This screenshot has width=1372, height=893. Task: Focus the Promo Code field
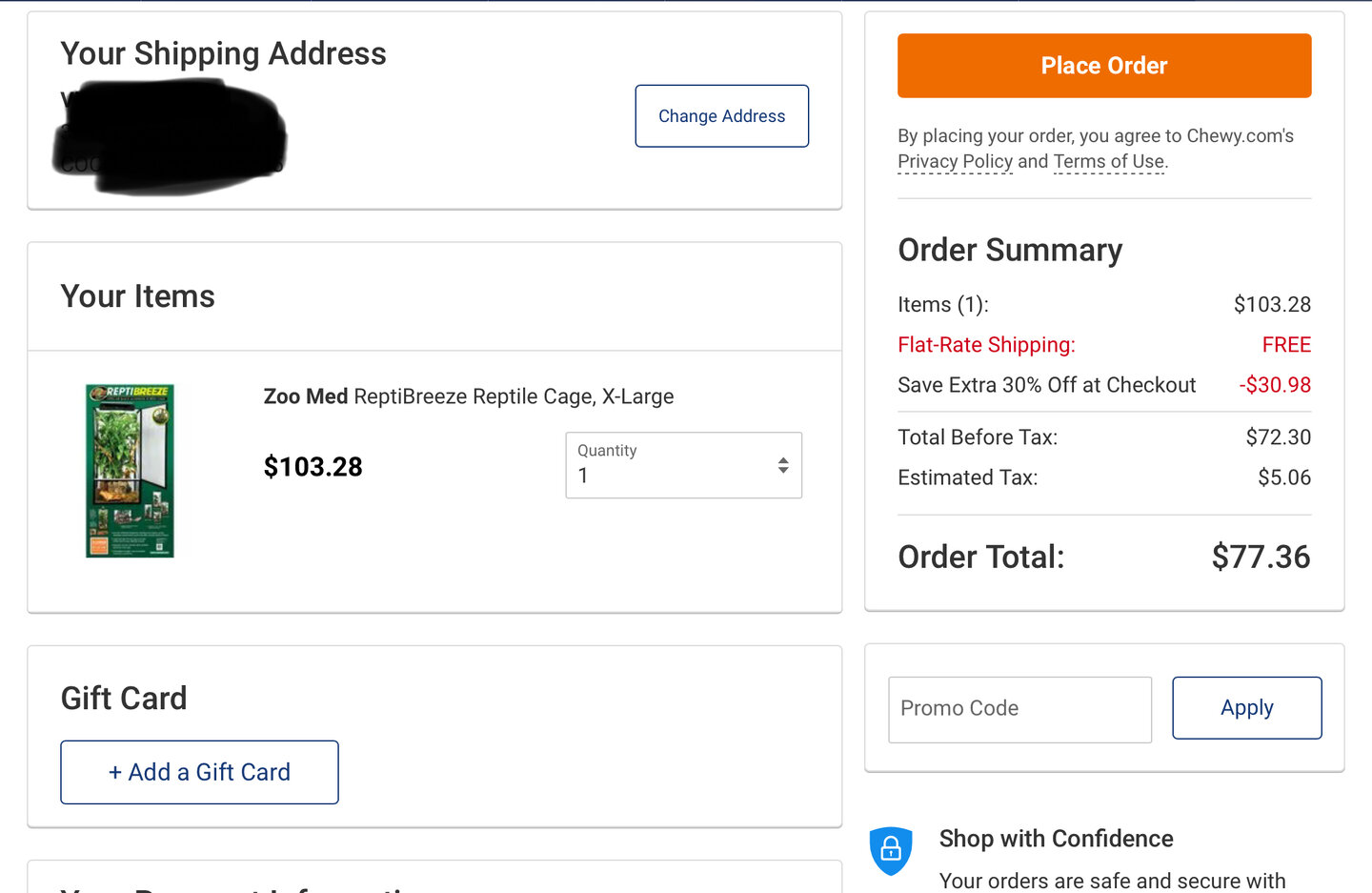click(x=1019, y=709)
